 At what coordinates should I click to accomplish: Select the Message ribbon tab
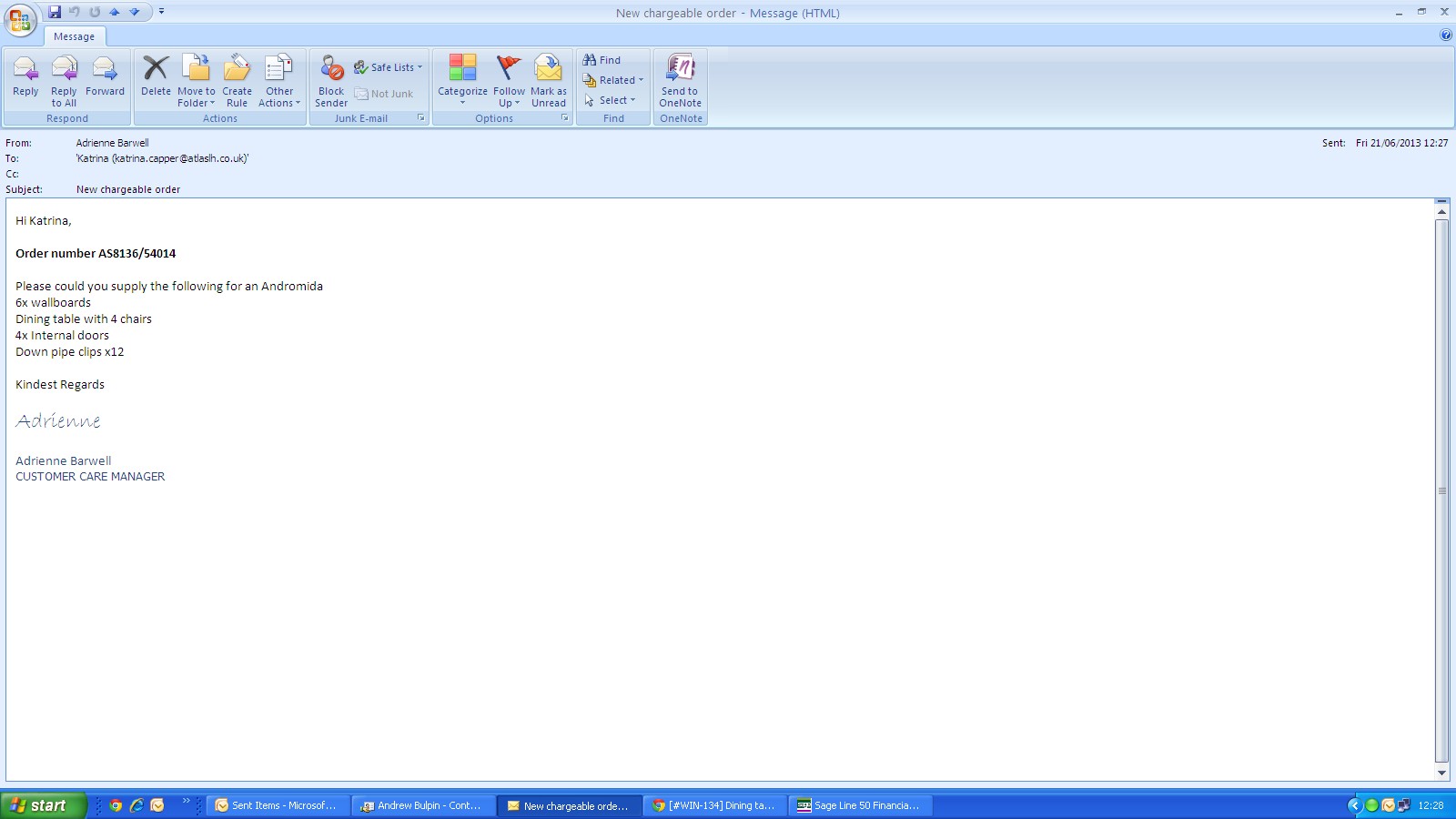click(x=74, y=36)
